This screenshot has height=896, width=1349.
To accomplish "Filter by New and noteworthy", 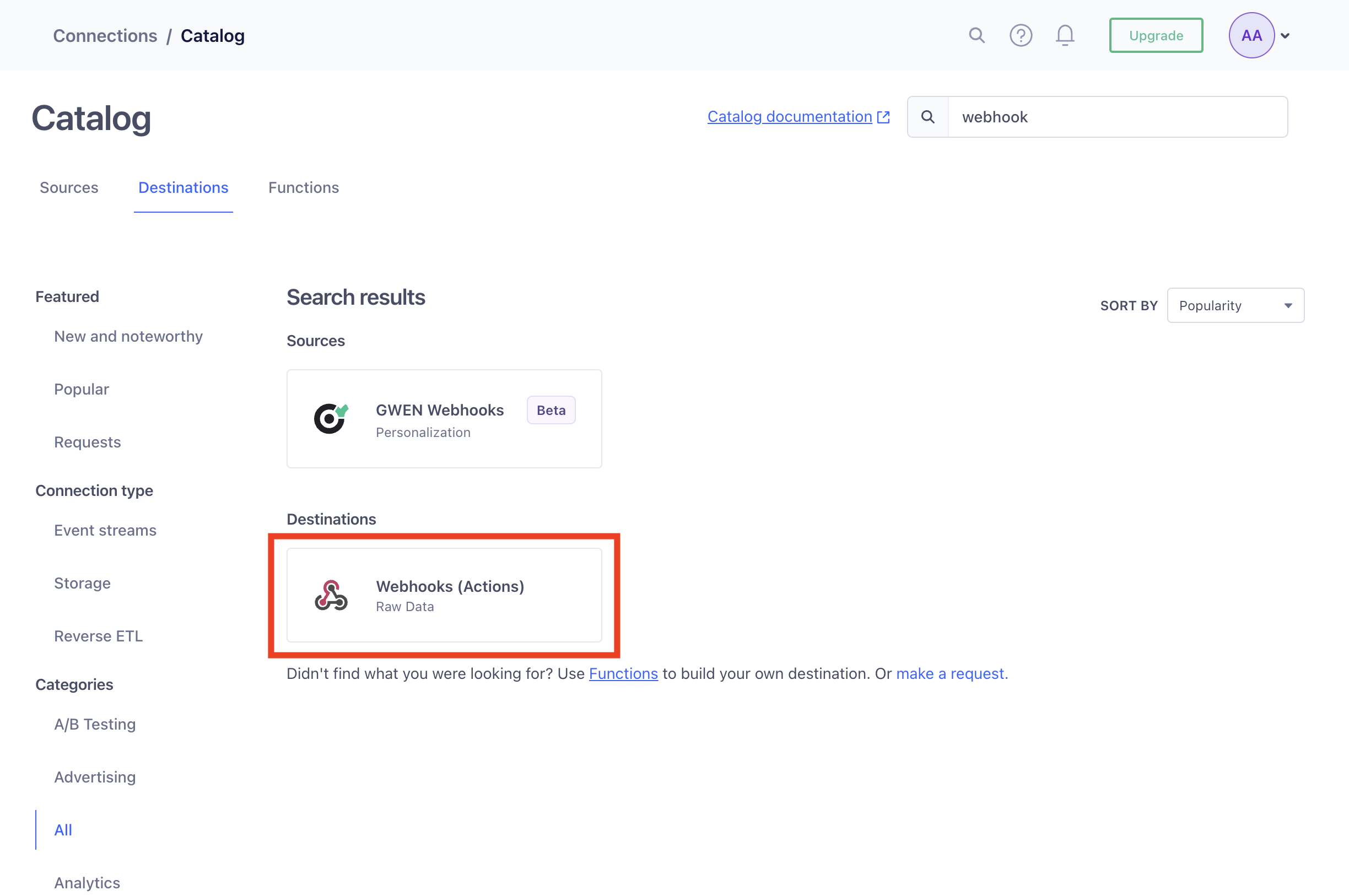I will tap(128, 336).
